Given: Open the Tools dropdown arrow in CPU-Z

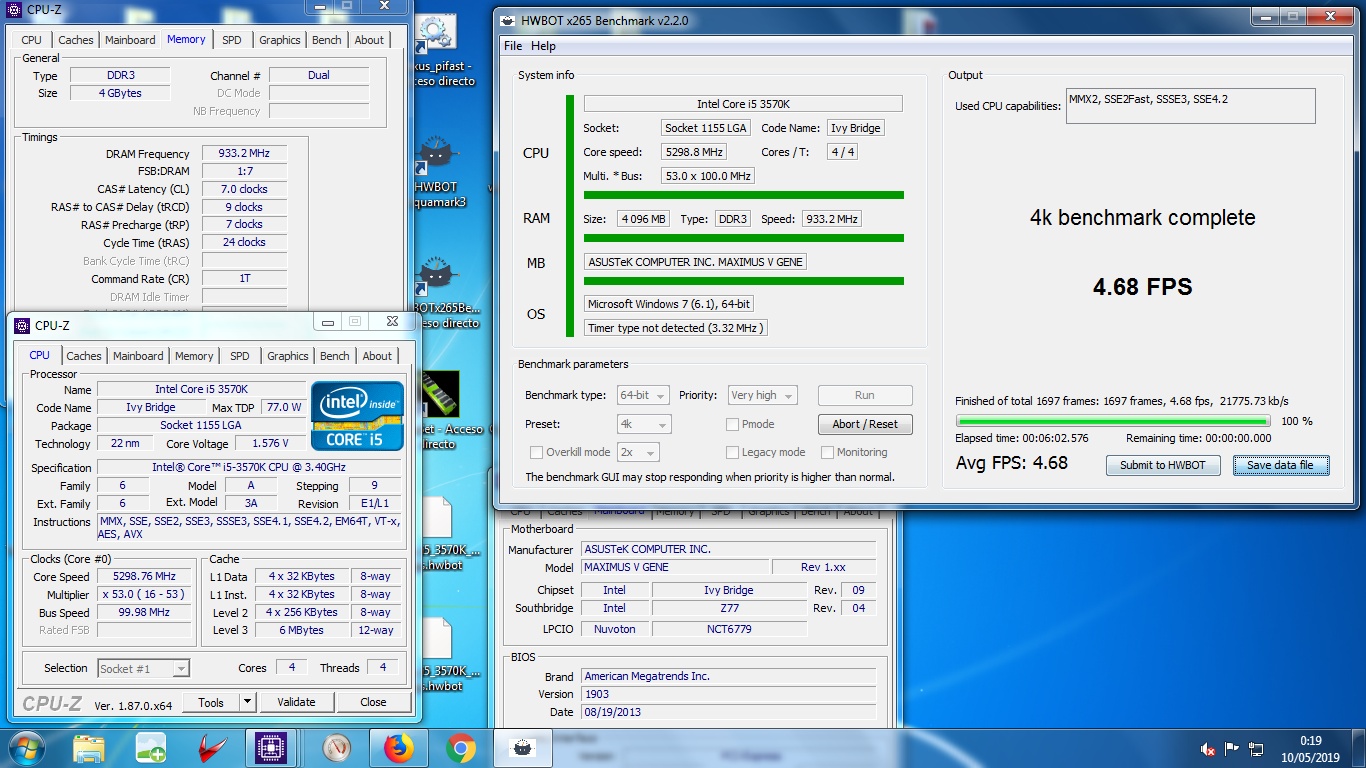Looking at the screenshot, I should [x=248, y=702].
